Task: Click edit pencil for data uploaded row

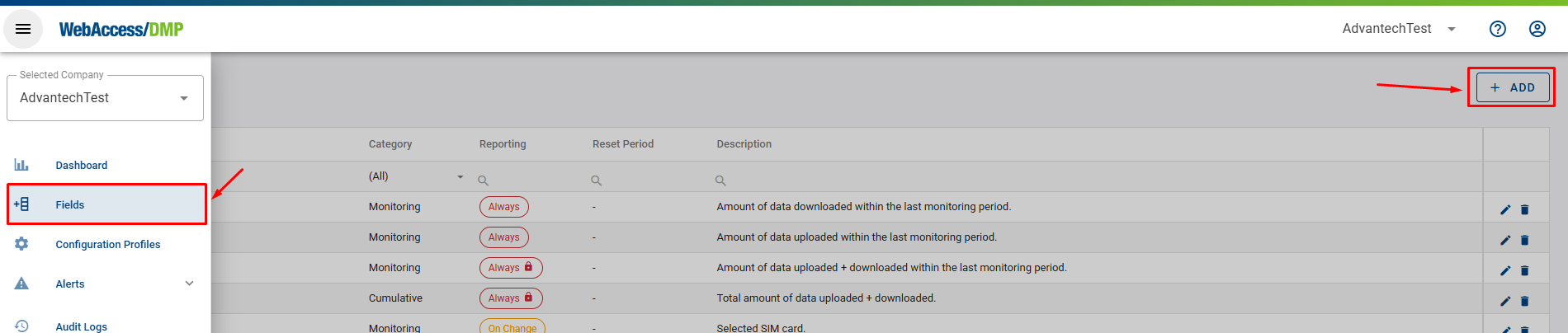Action: coord(1505,240)
